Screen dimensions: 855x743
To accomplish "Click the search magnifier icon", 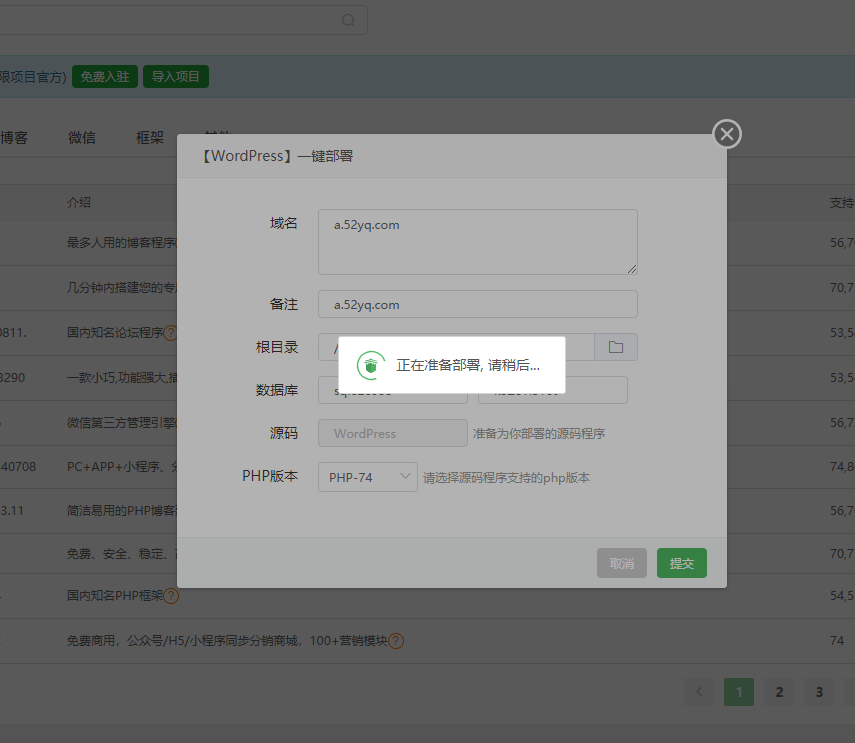I will (348, 20).
